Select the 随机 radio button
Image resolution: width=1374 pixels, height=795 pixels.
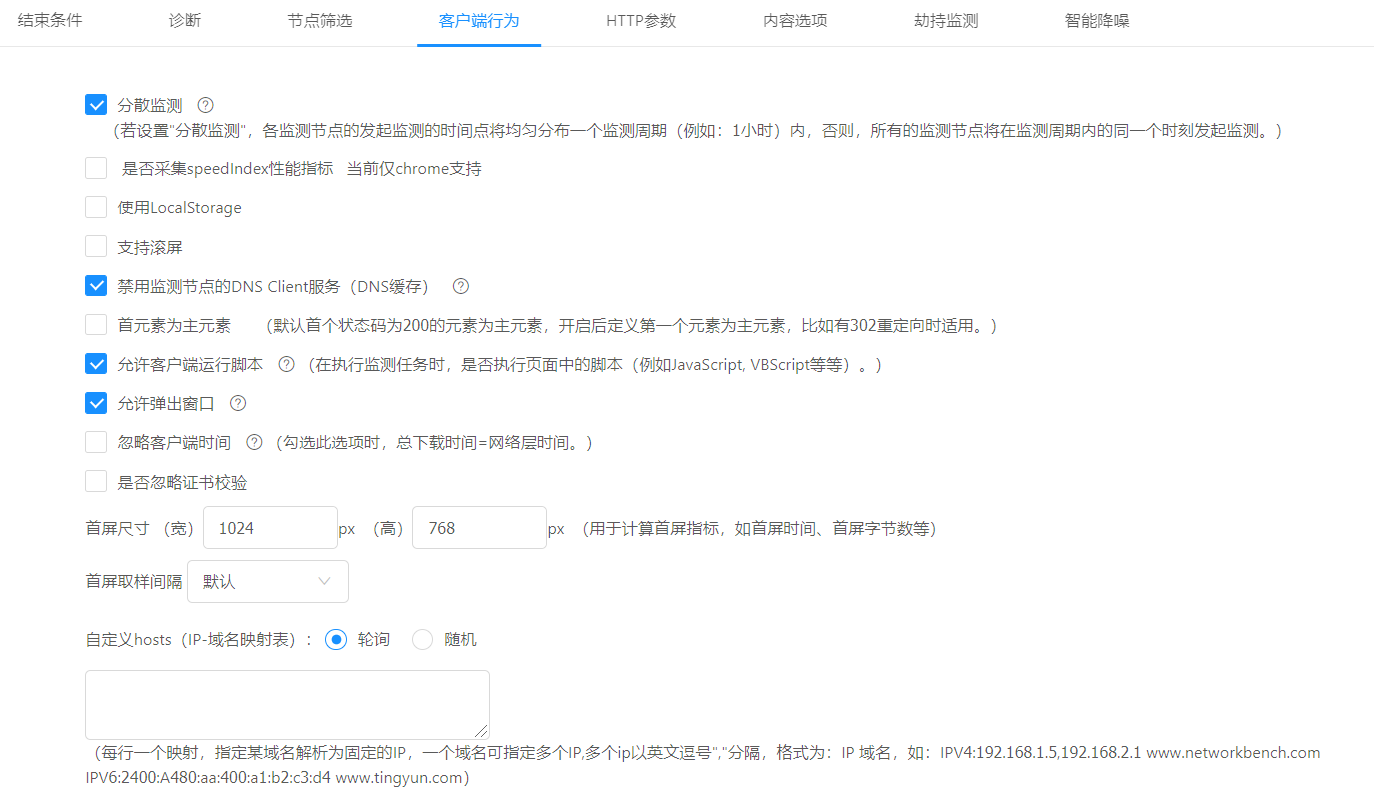(x=423, y=639)
